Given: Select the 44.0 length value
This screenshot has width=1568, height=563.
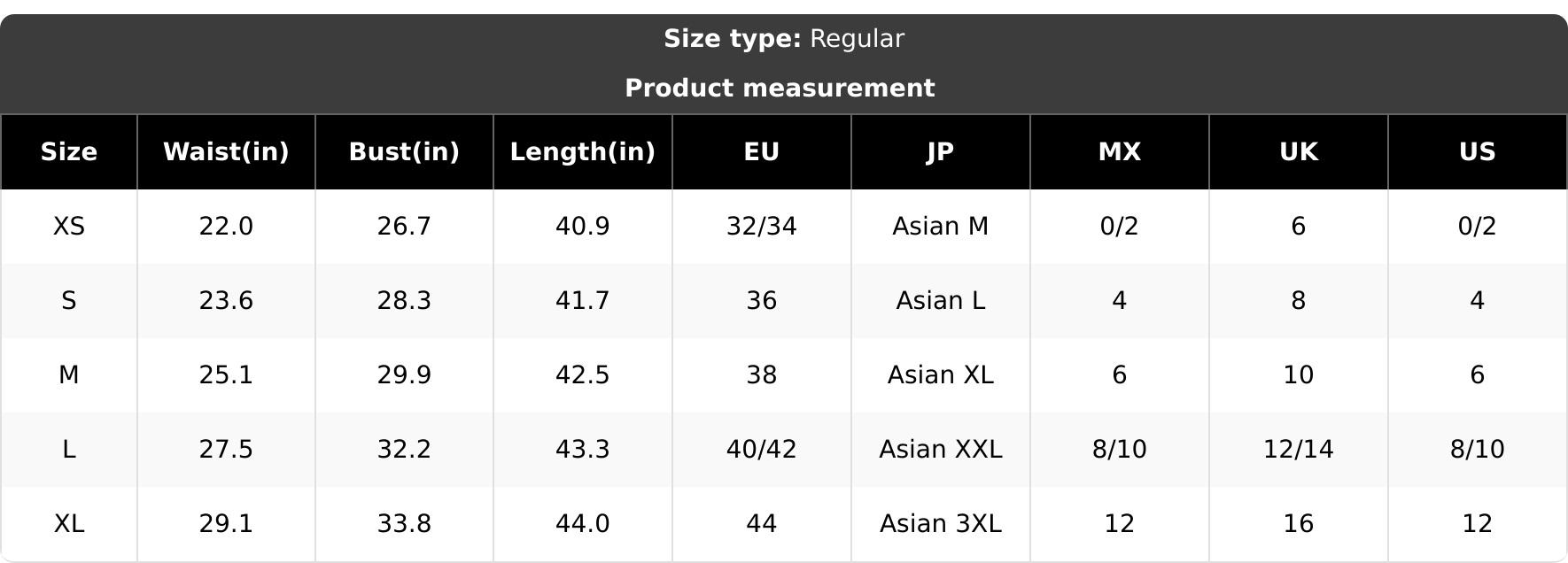Looking at the screenshot, I should pos(583,524).
